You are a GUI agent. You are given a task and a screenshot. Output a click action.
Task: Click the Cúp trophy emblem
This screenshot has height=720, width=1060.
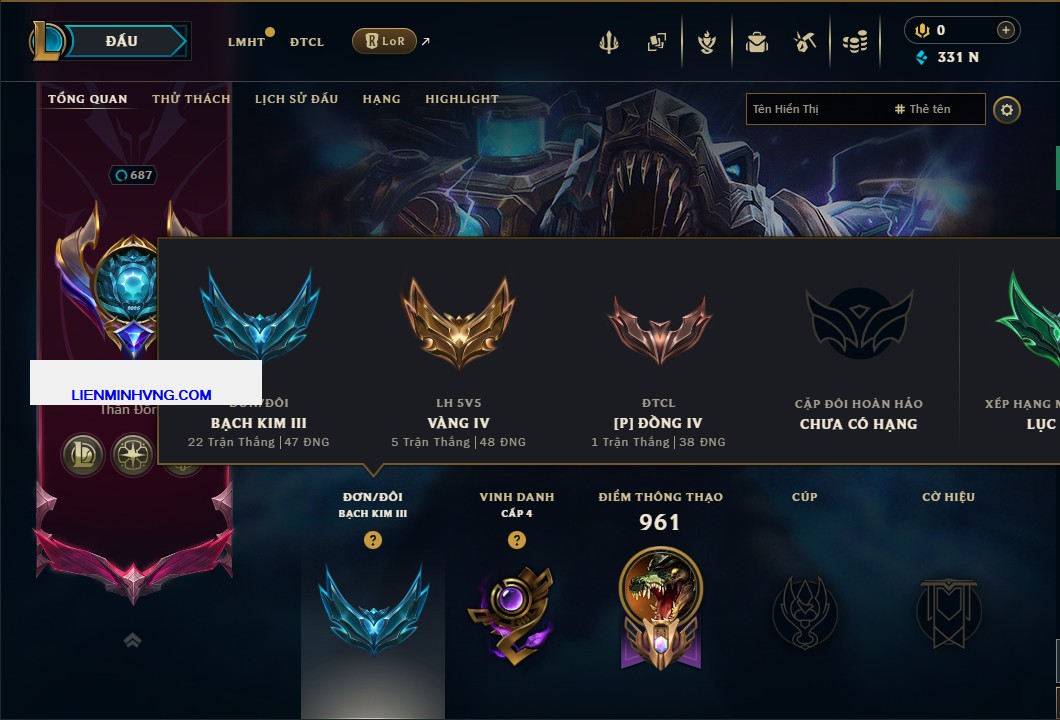[804, 613]
